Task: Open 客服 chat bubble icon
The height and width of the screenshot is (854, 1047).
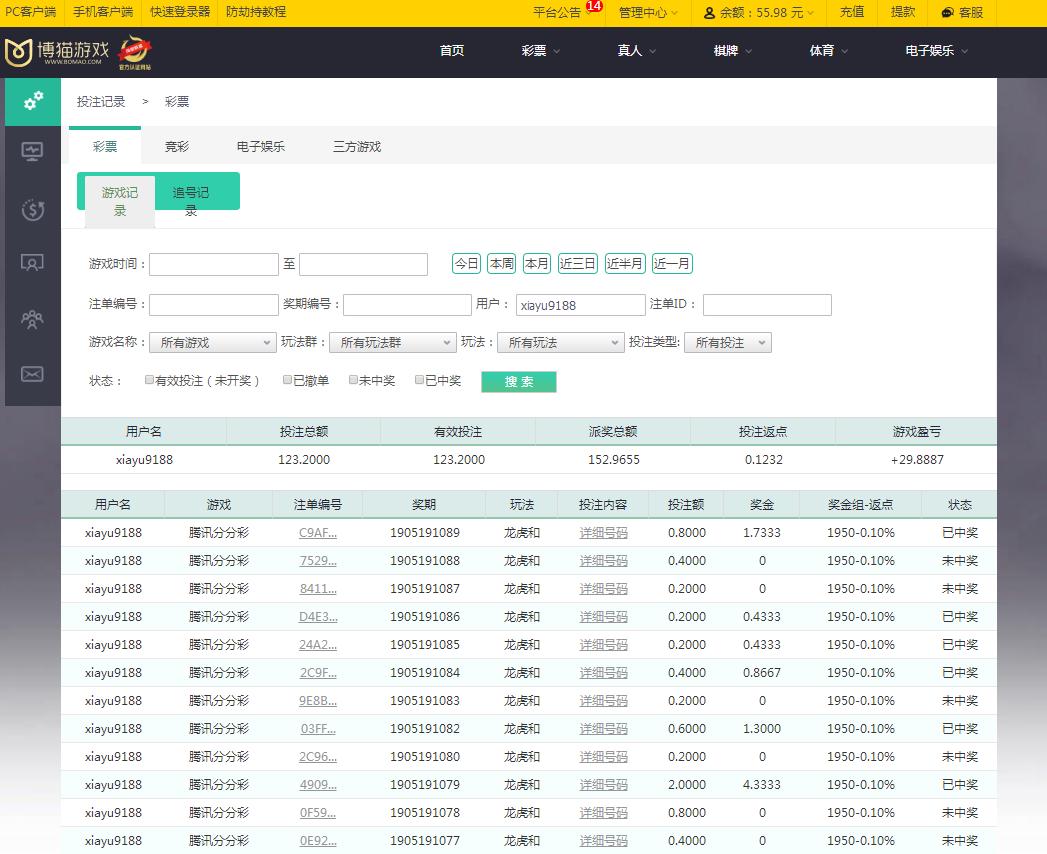Action: [x=947, y=13]
